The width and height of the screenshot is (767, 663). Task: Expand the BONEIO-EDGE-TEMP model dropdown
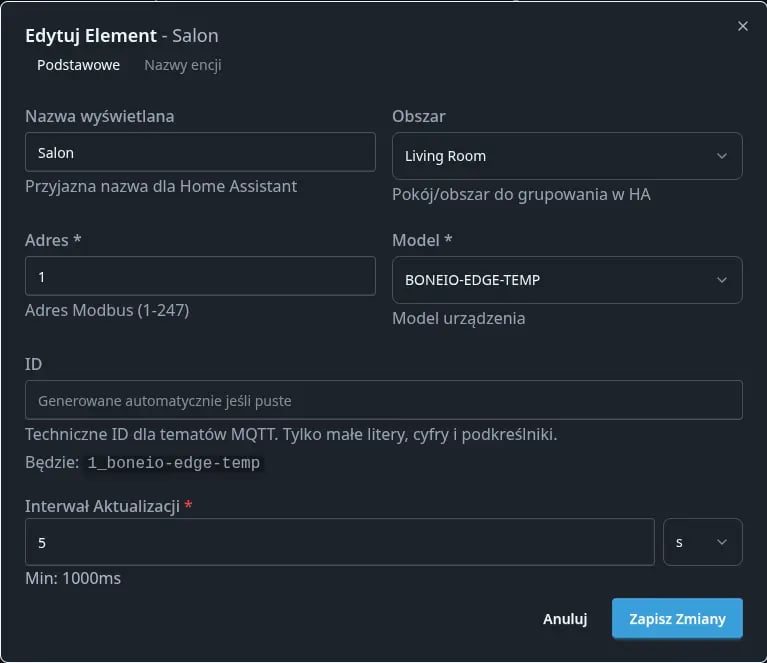pyautogui.click(x=555, y=280)
